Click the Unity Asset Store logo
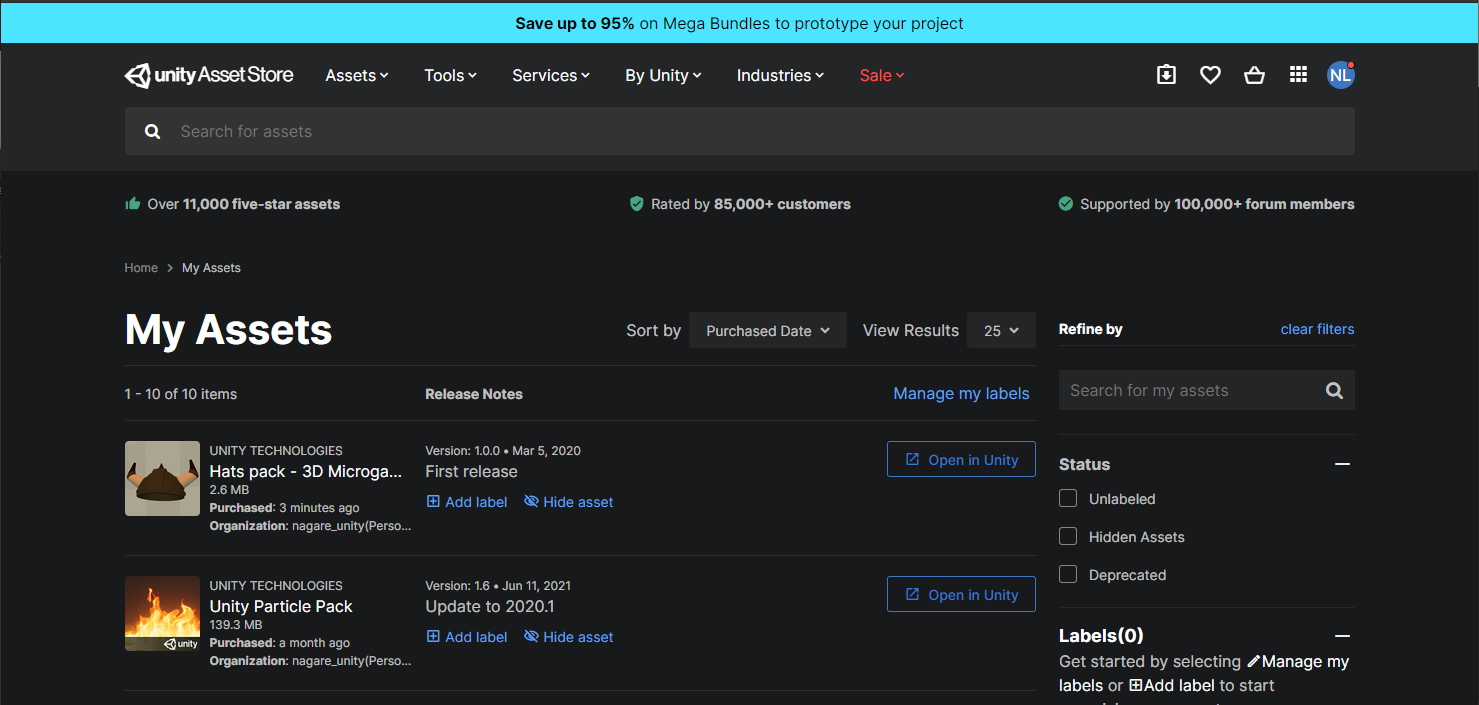The height and width of the screenshot is (705, 1479). pos(209,75)
